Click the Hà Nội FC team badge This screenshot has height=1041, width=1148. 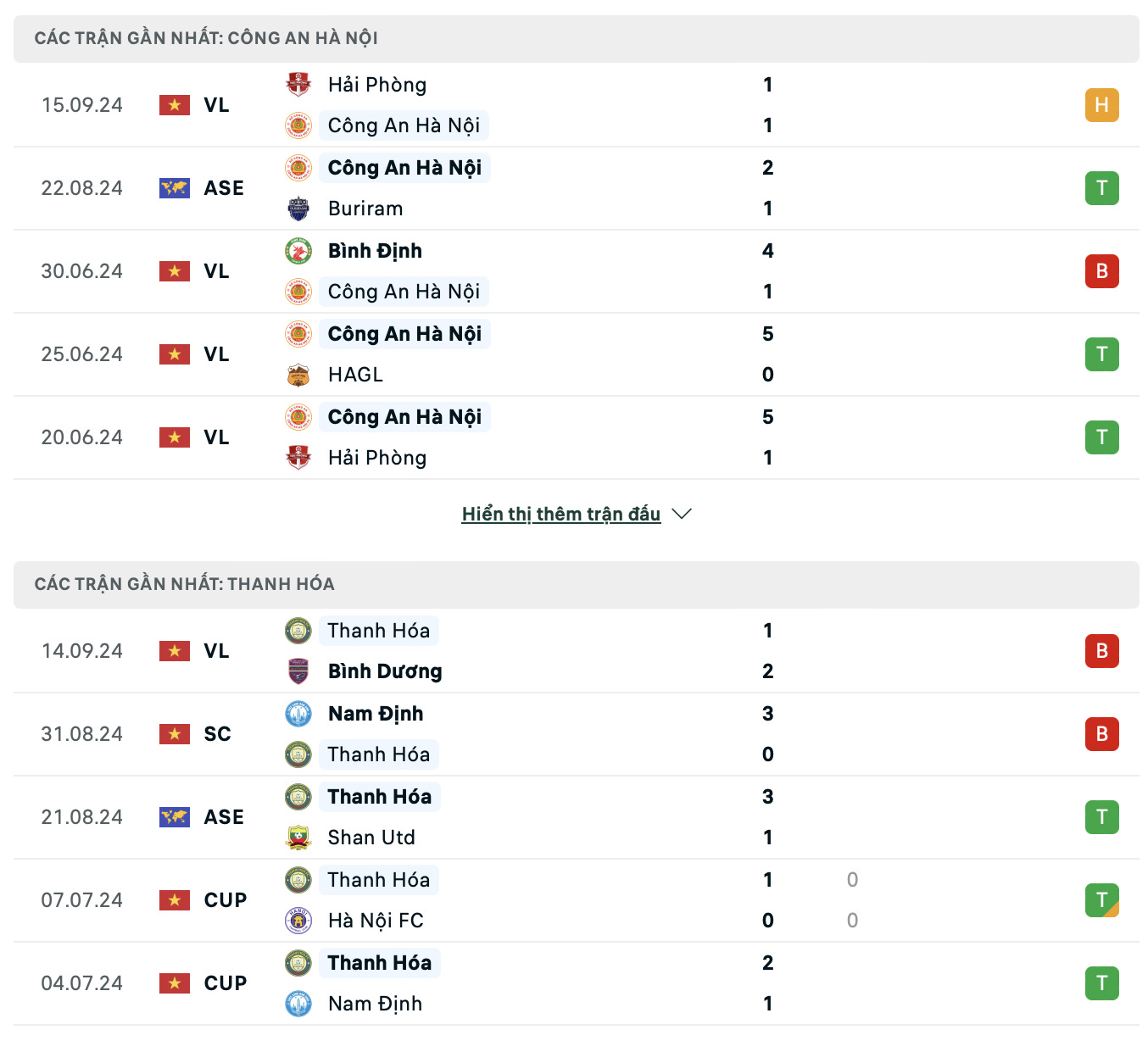coord(298,921)
